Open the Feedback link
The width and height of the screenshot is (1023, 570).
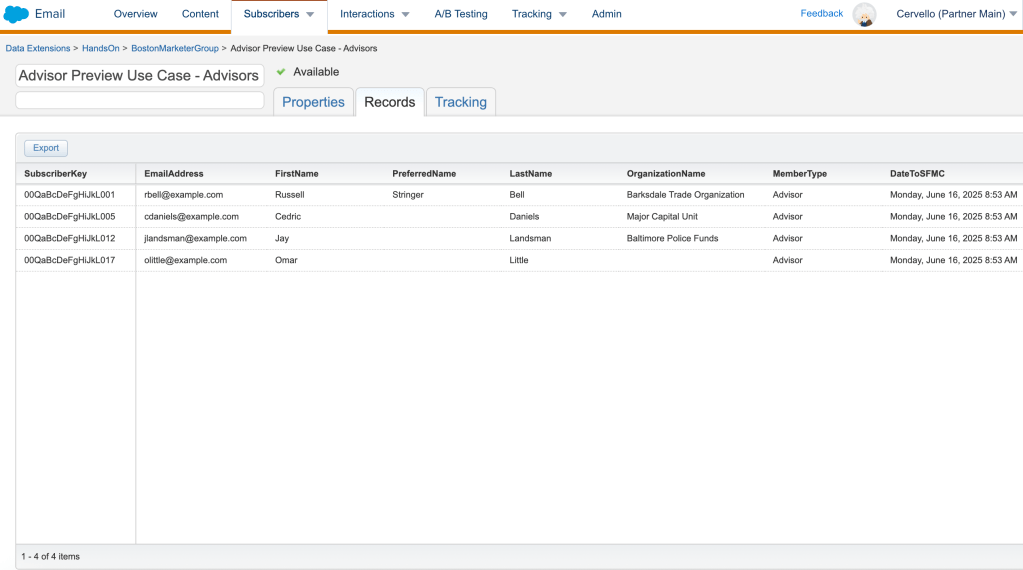821,14
